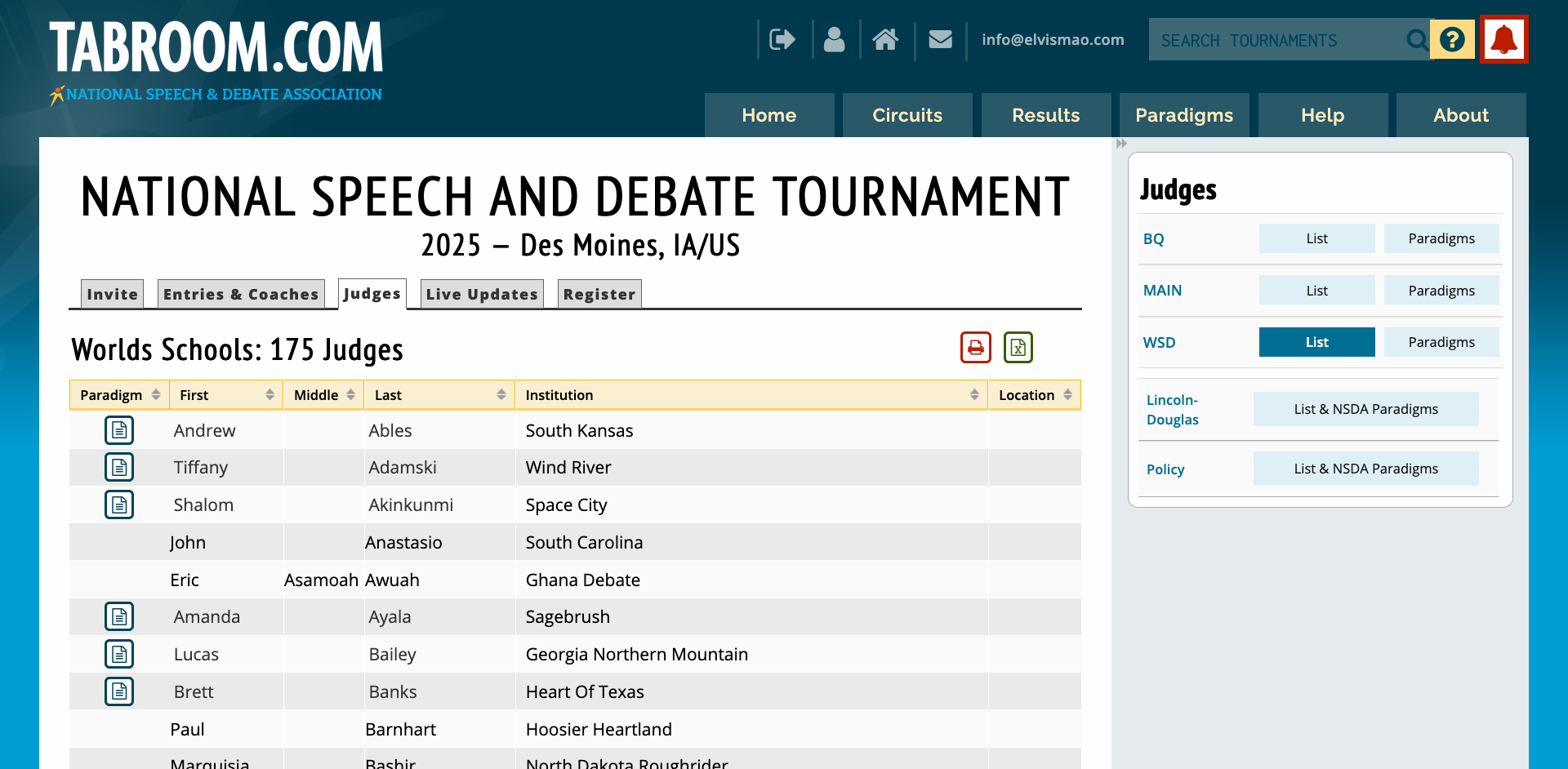Screen dimensions: 1568x769
Task: Click the 'Anastasio' last name cell
Action: point(439,542)
